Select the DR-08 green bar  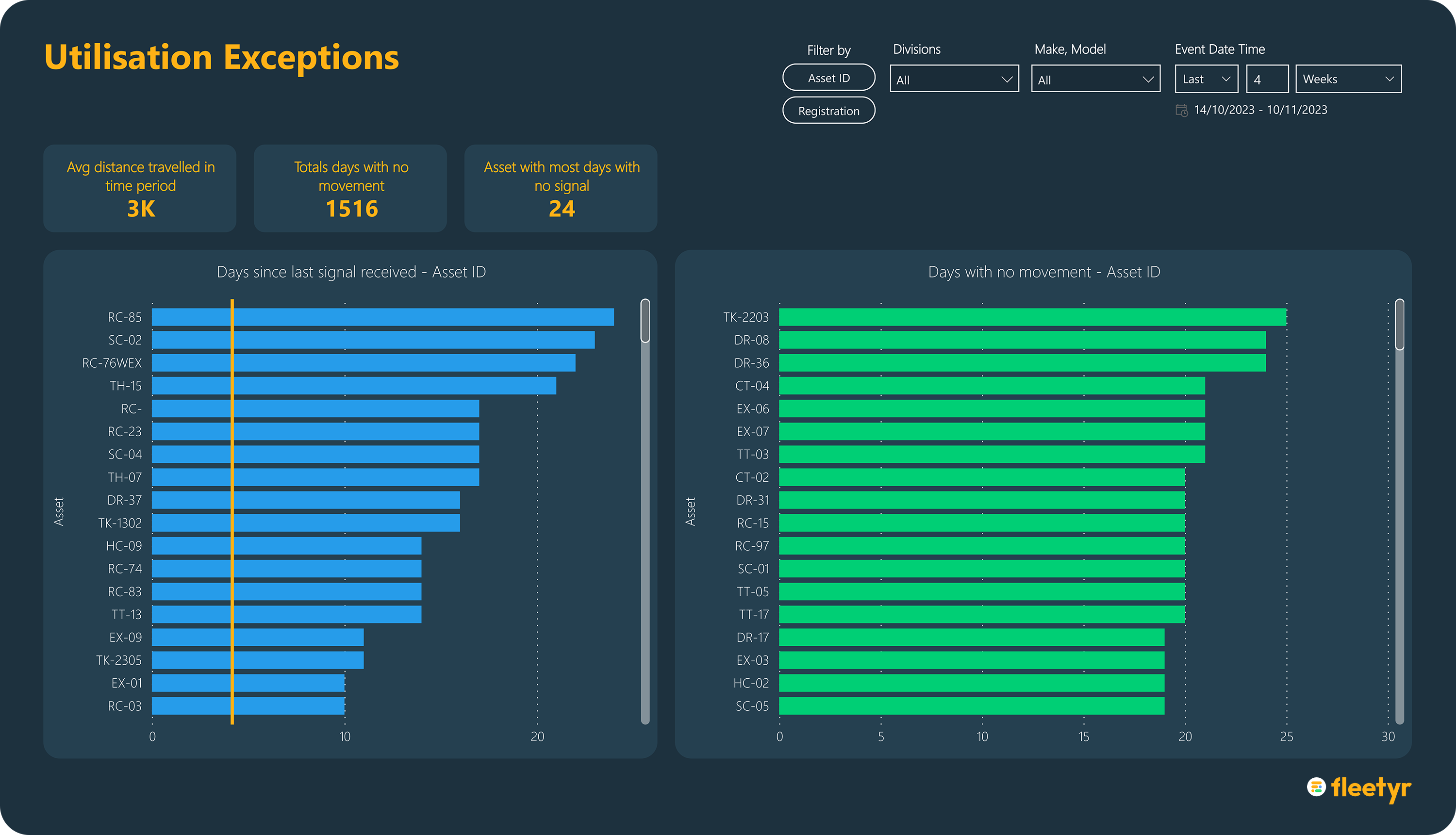tap(1022, 340)
